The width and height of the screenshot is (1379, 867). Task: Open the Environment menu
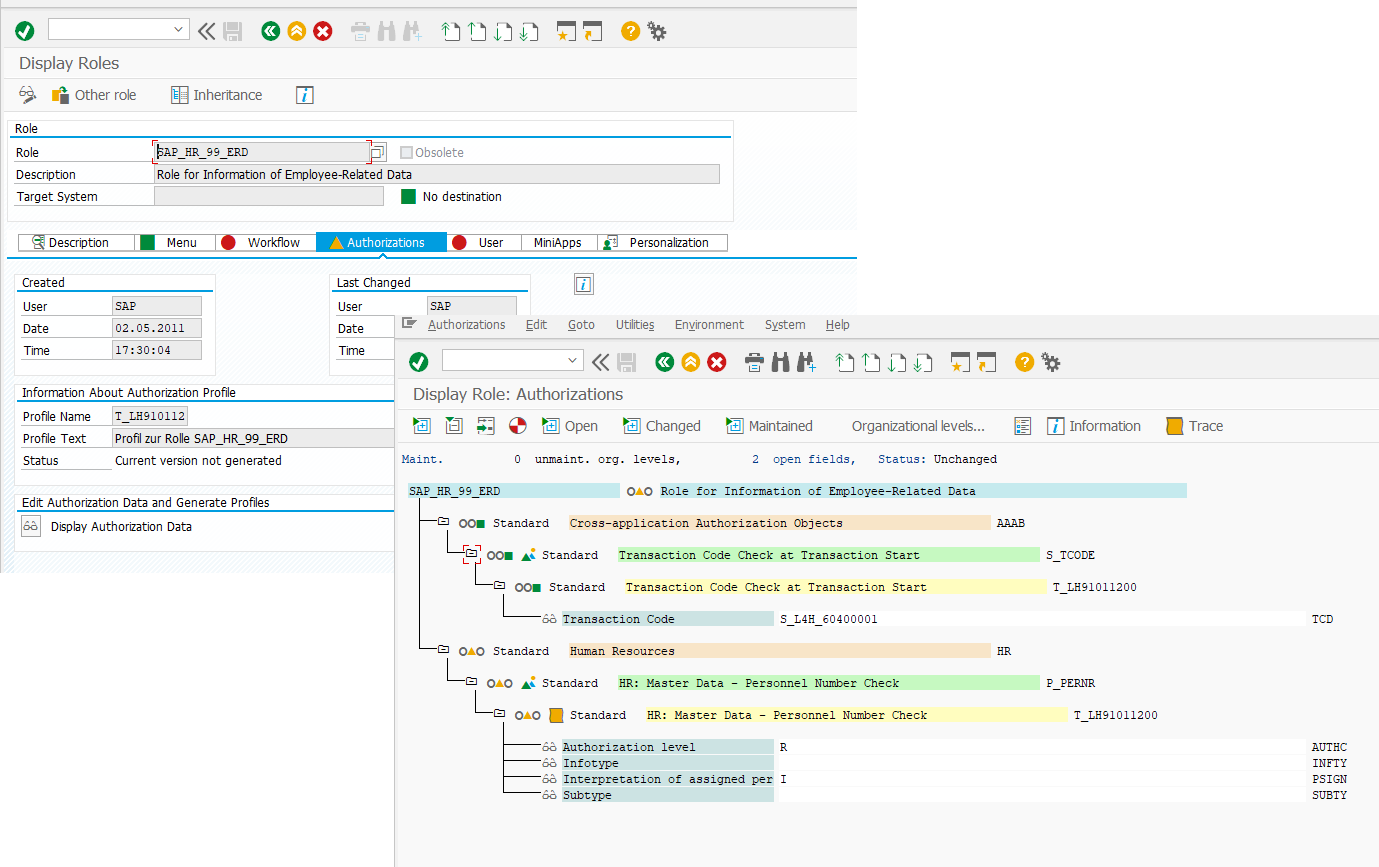point(709,325)
